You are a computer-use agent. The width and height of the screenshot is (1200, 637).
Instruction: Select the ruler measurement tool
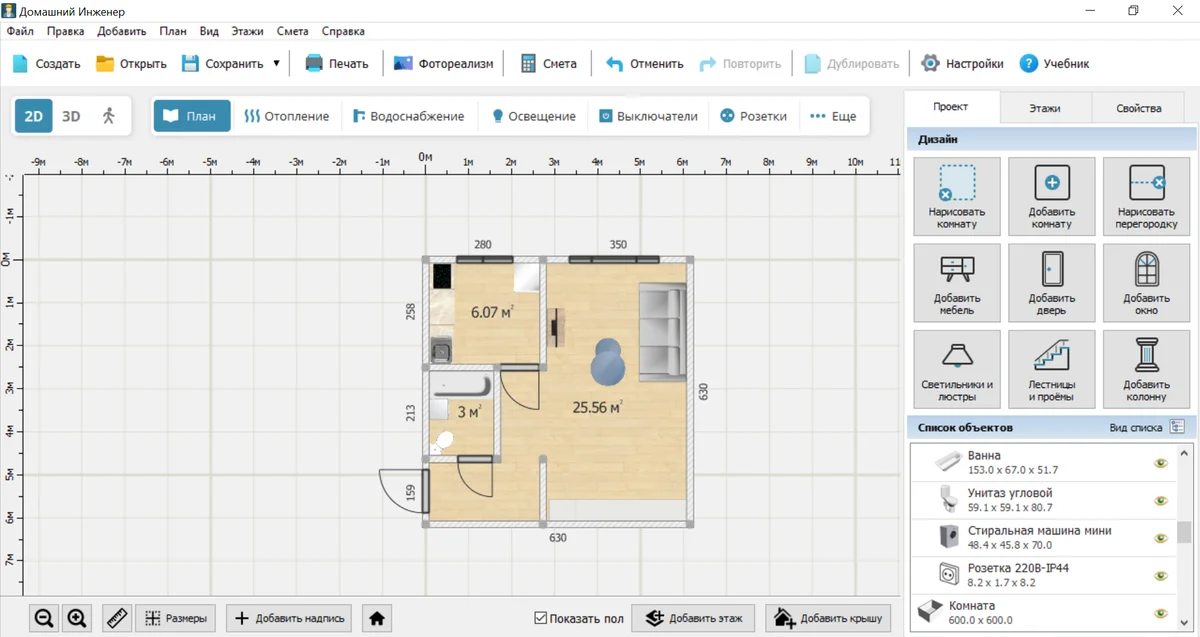(117, 619)
